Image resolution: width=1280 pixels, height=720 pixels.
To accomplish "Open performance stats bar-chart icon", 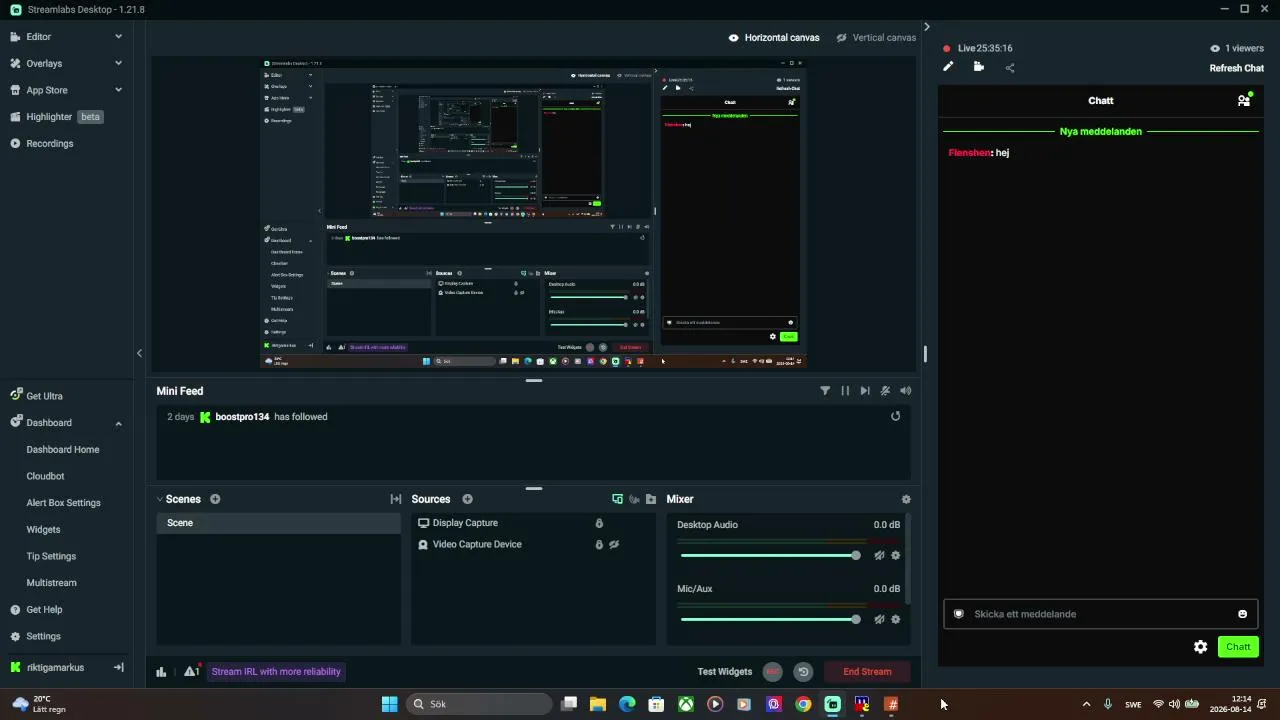I will pyautogui.click(x=161, y=672).
